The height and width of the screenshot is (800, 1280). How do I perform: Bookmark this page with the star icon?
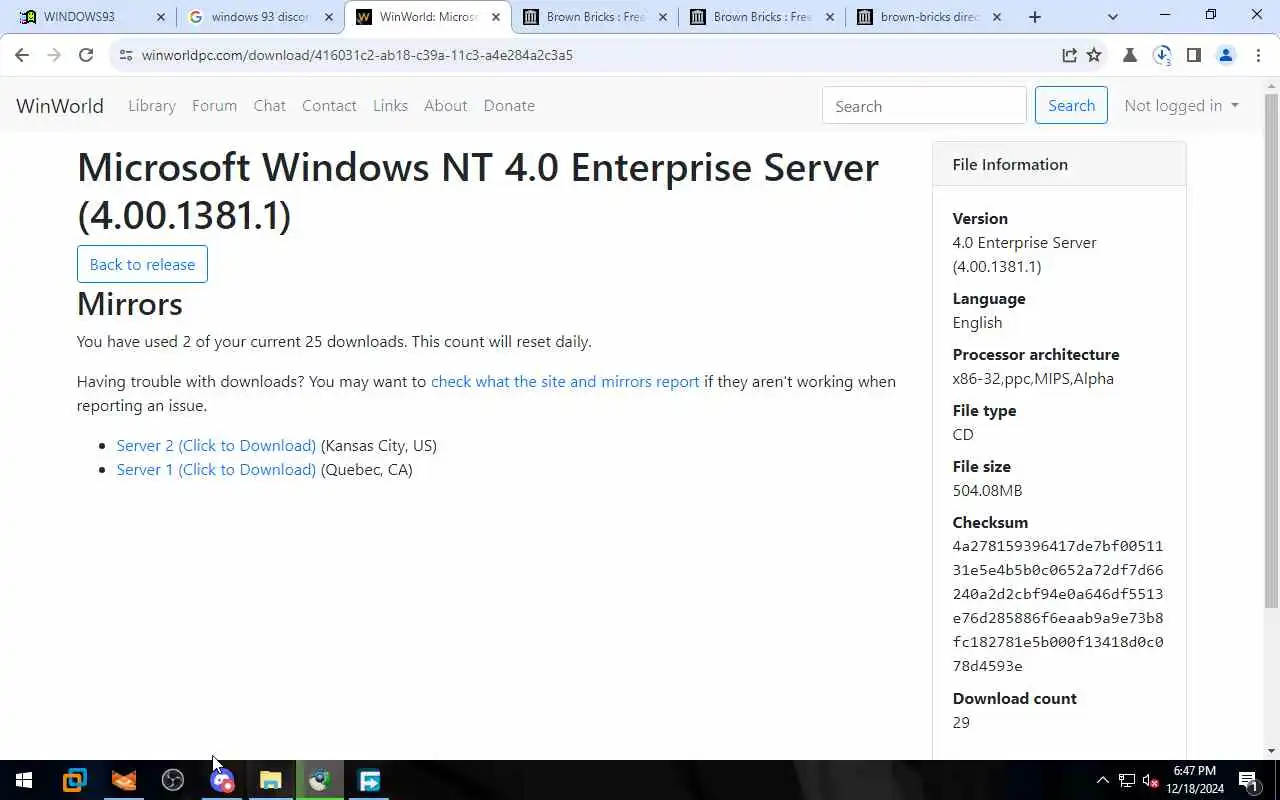click(x=1094, y=55)
